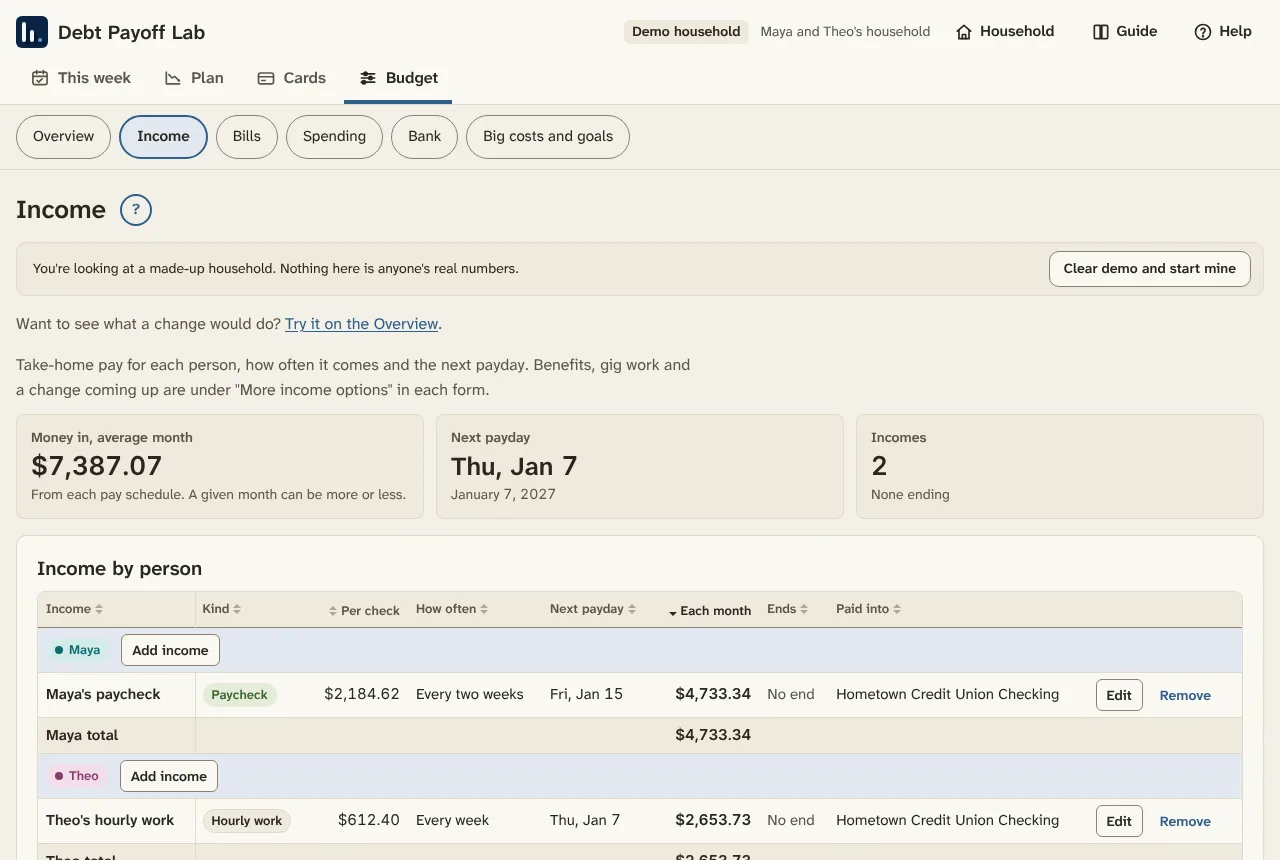Click the Hourly work kind badge
The height and width of the screenshot is (860, 1280).
[x=246, y=821]
